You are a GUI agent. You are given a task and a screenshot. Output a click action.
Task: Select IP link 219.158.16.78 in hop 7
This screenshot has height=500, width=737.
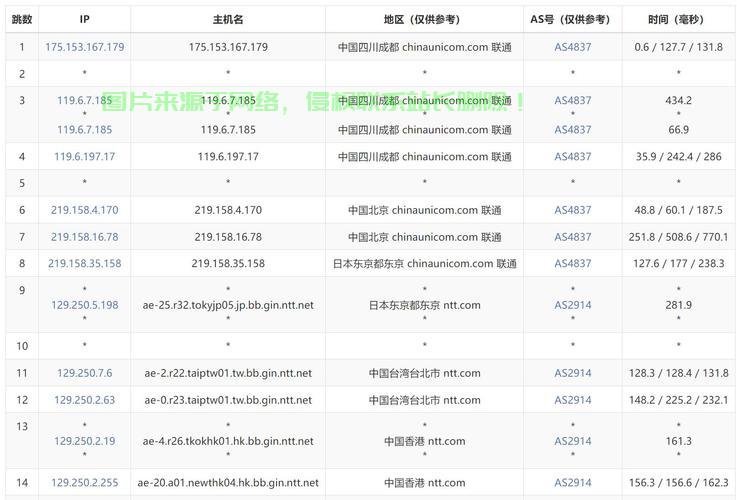[x=84, y=237]
